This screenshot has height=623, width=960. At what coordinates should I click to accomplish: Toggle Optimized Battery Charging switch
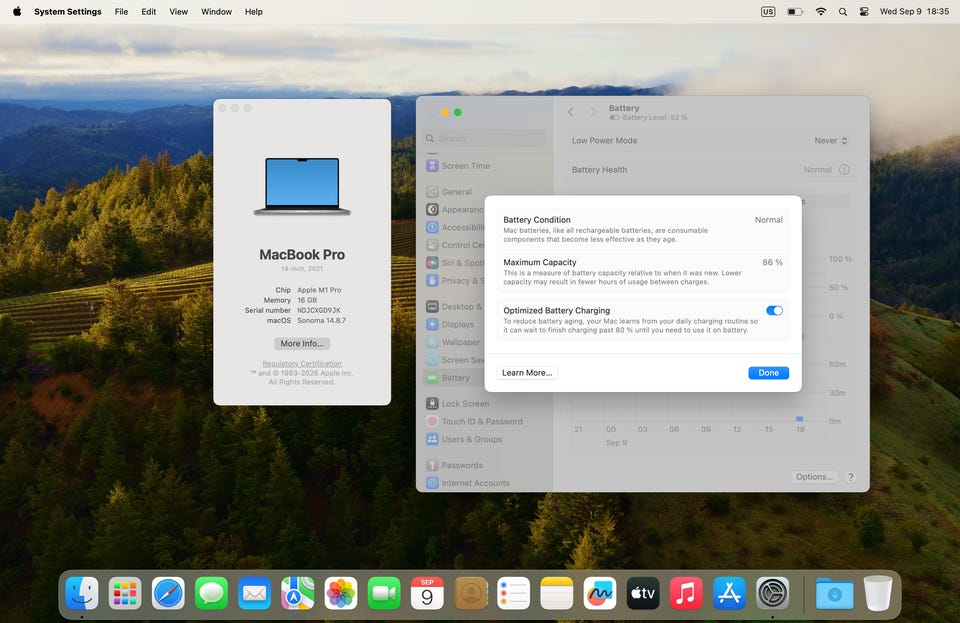(x=774, y=310)
